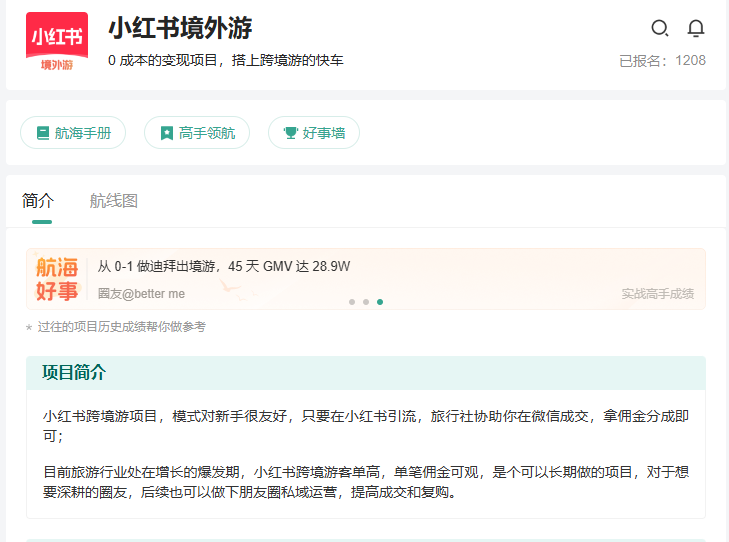Viewport: 729px width, 542px height.
Task: Select the third active carousel dot
Action: pyautogui.click(x=380, y=302)
